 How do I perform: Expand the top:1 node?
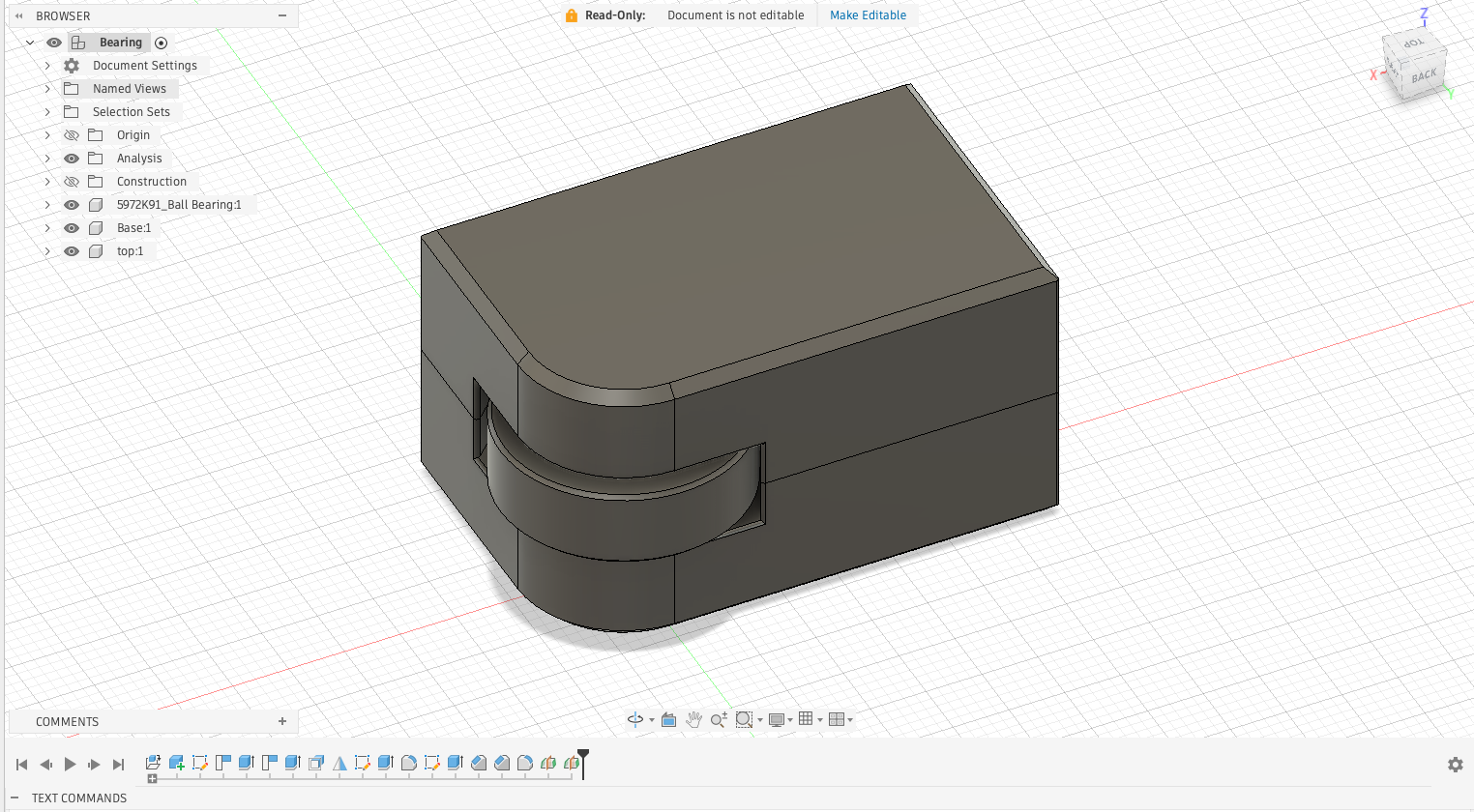point(47,251)
